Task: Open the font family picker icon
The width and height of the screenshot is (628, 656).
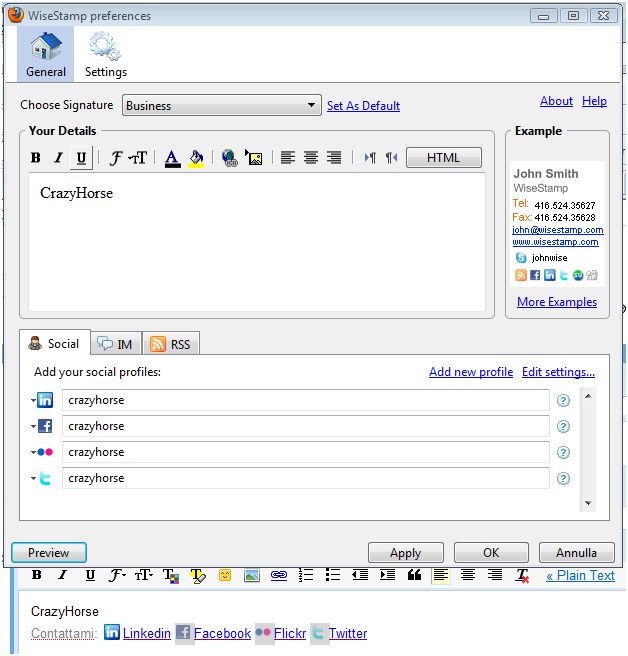Action: tap(115, 158)
